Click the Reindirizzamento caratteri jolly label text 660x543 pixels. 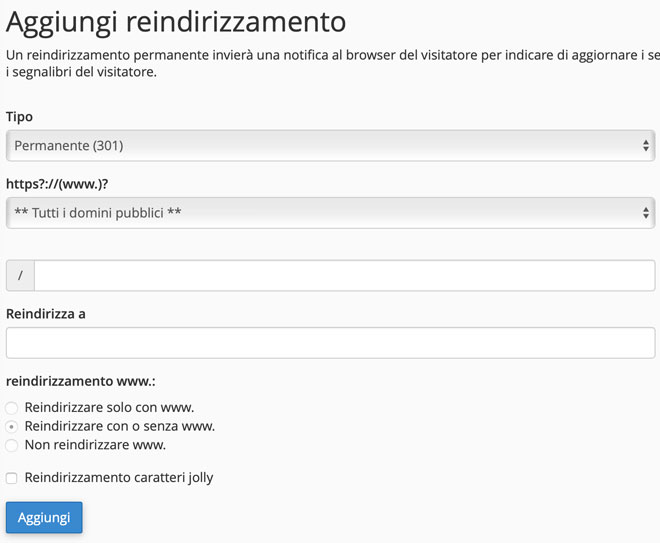[119, 478]
